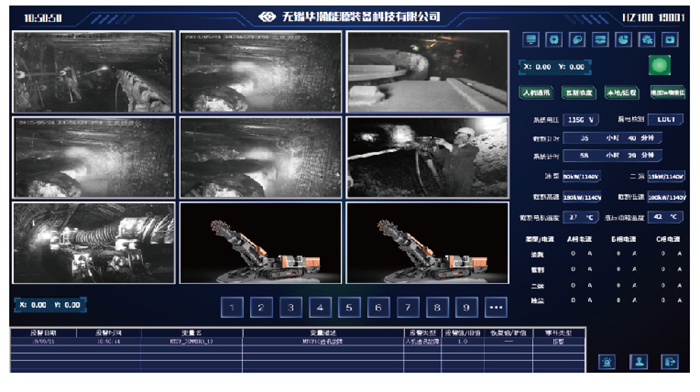The height and width of the screenshot is (392, 700).
Task: Click the user account icon at bottom right
Action: [x=639, y=362]
